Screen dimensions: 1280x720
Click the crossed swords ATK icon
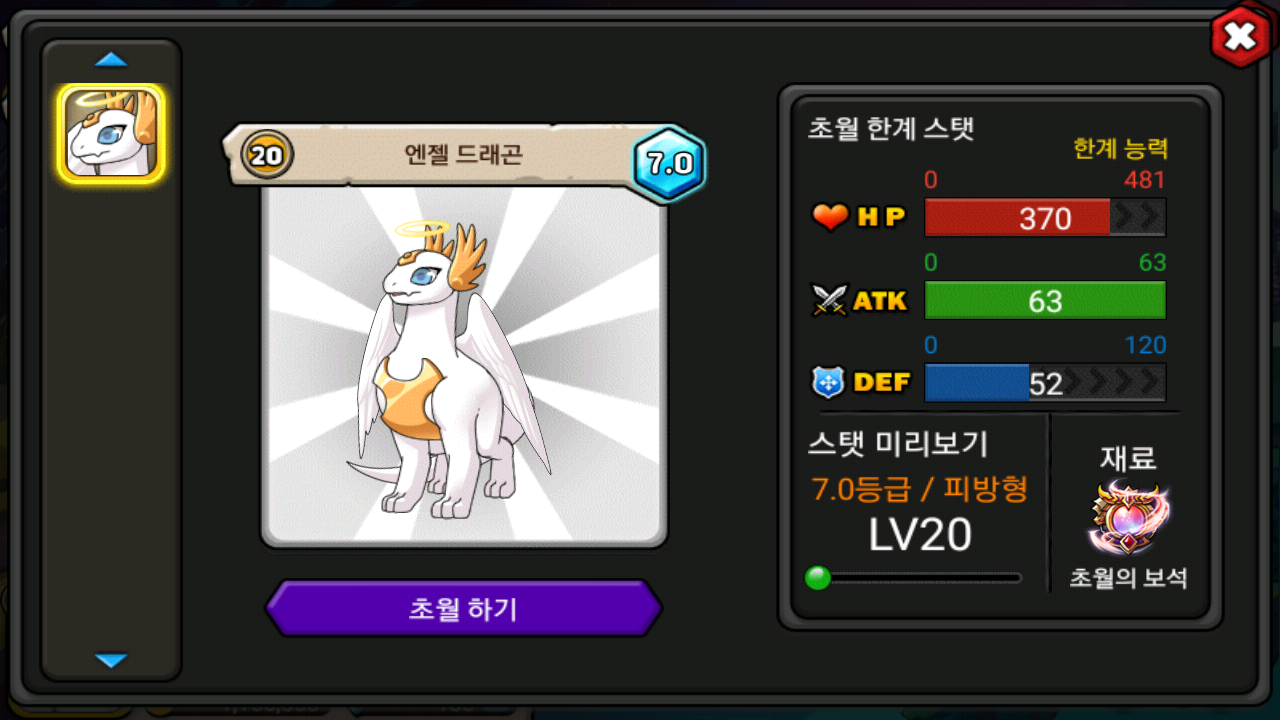point(830,300)
